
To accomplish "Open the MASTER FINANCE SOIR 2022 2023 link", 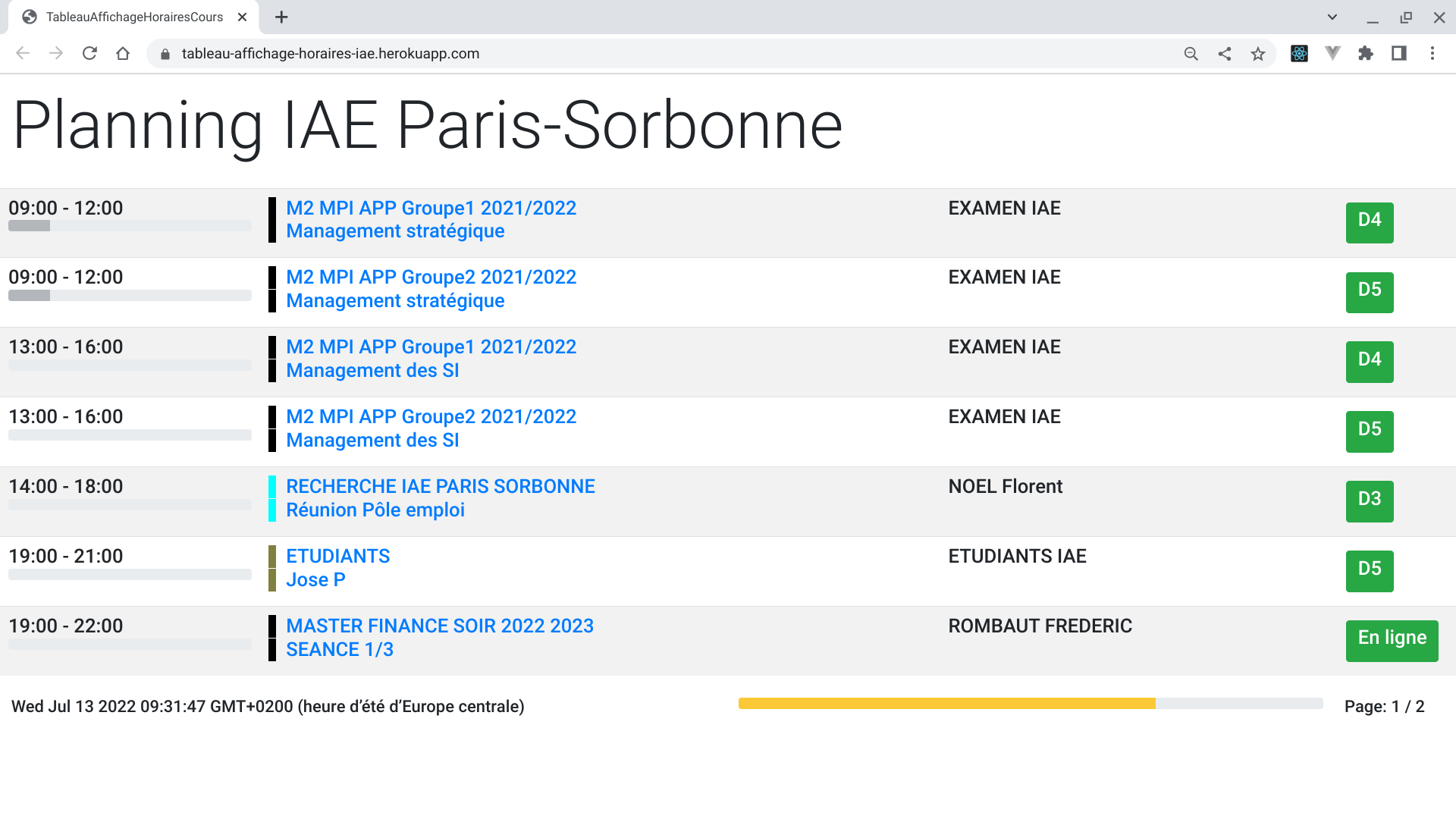I will (x=440, y=626).
